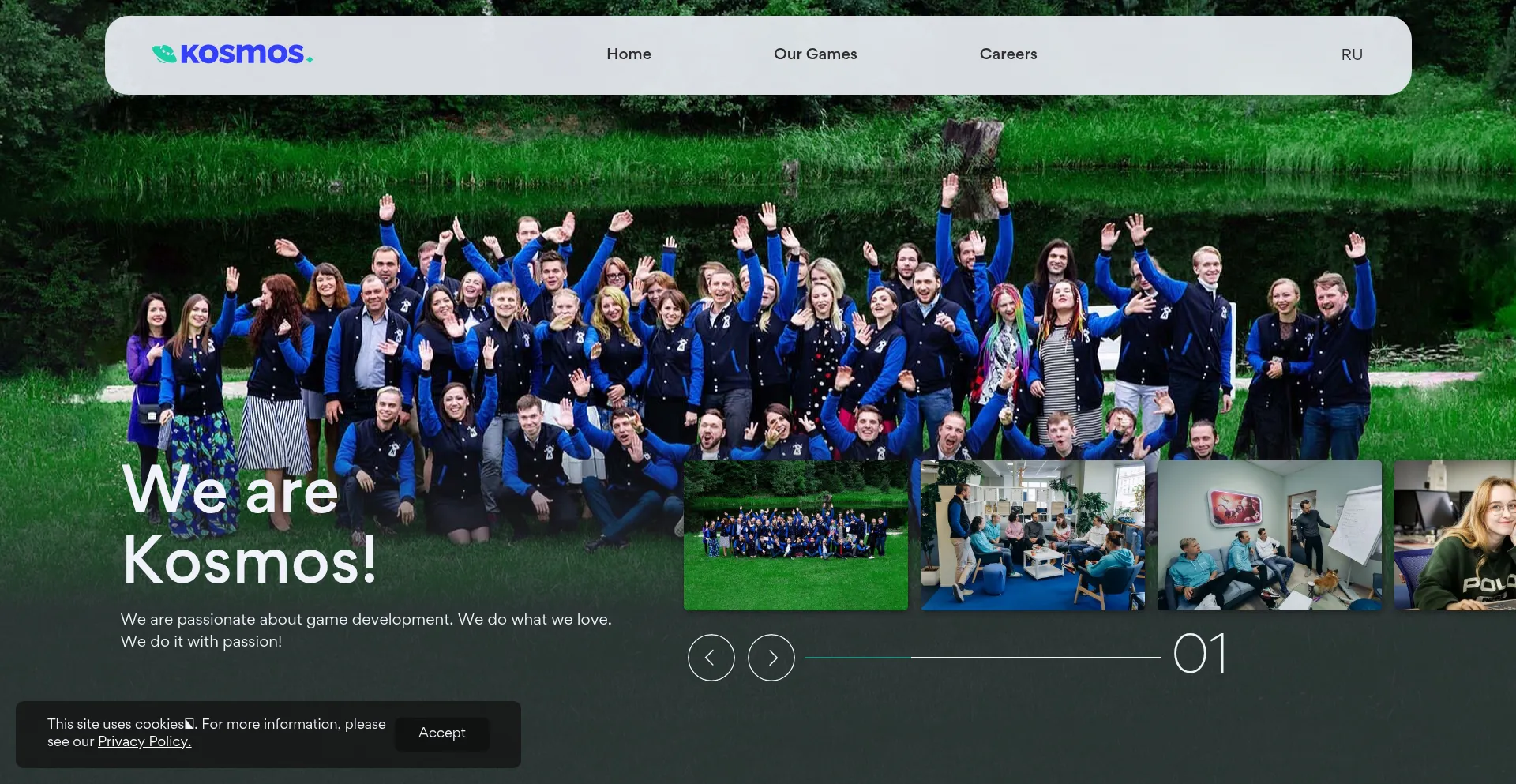
Task: Select the thumbnail of woman in glasses
Action: [1454, 535]
